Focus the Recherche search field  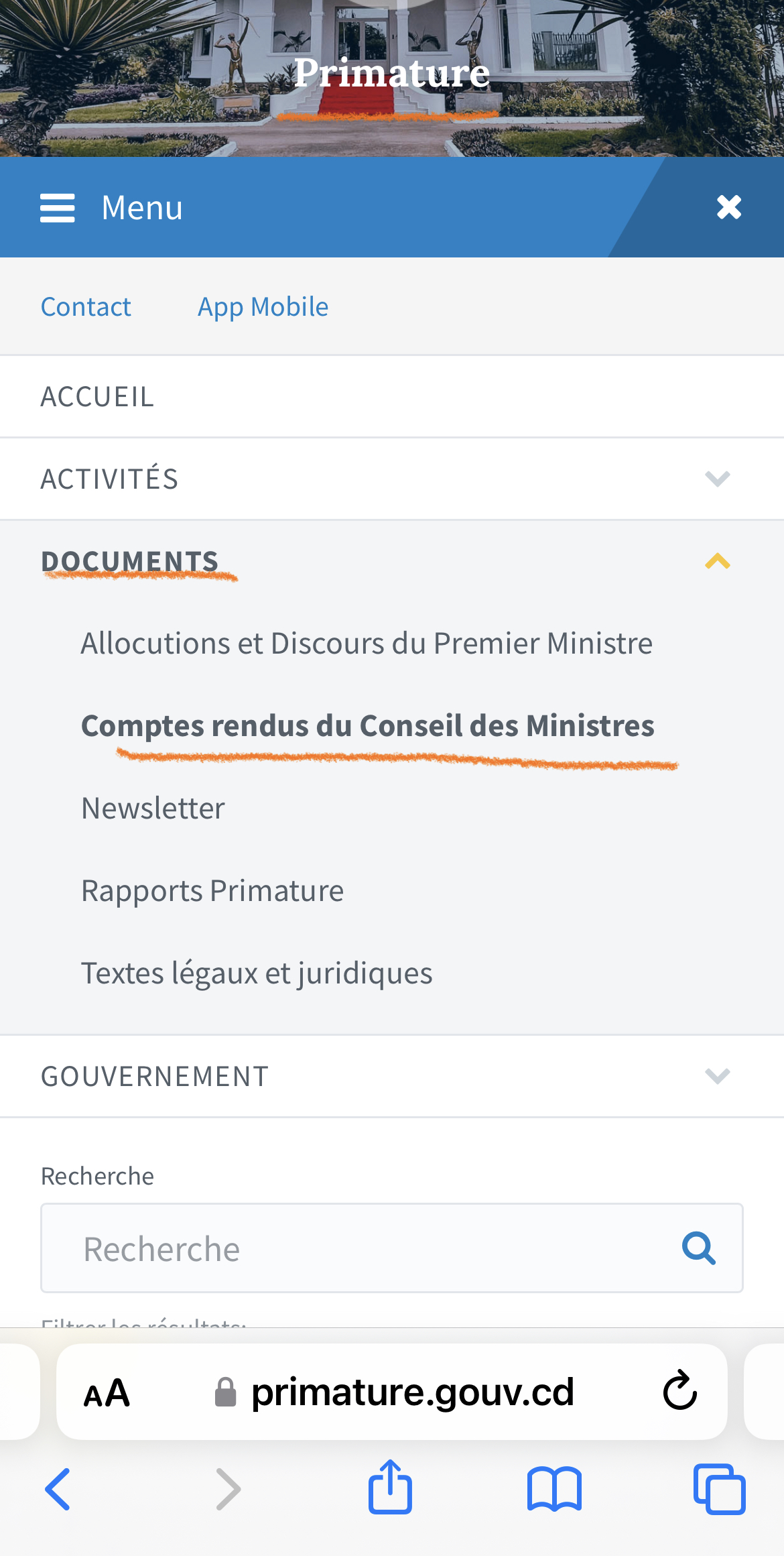pyautogui.click(x=392, y=1248)
